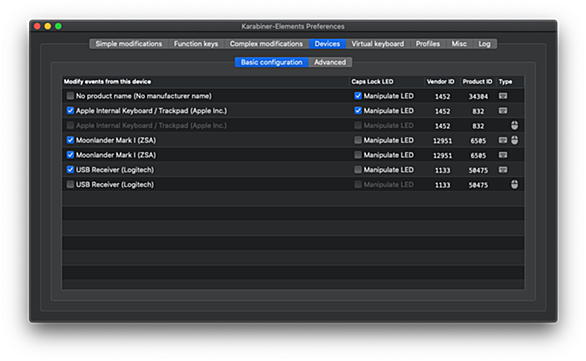The width and height of the screenshot is (586, 361).
Task: Enable modify events for No product name device
Action: click(x=70, y=96)
